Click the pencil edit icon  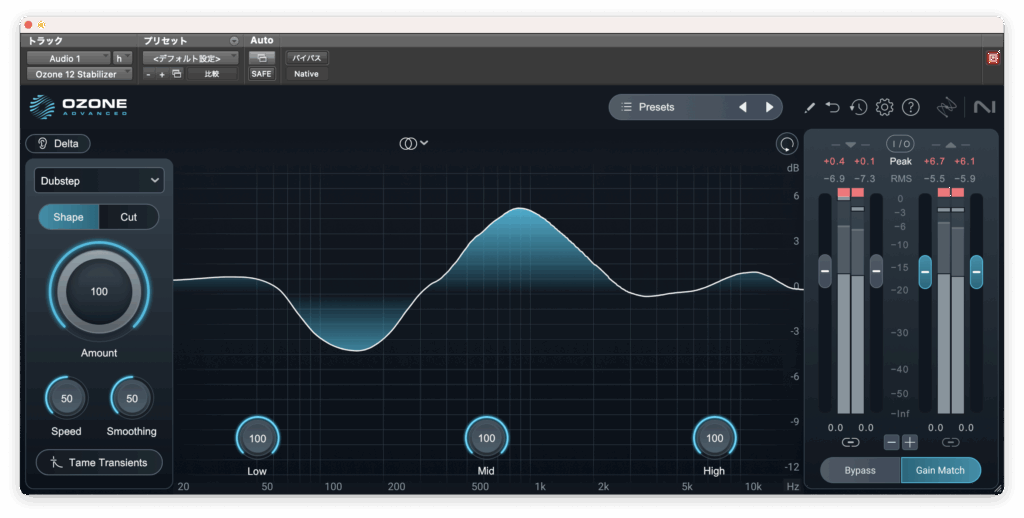click(809, 107)
